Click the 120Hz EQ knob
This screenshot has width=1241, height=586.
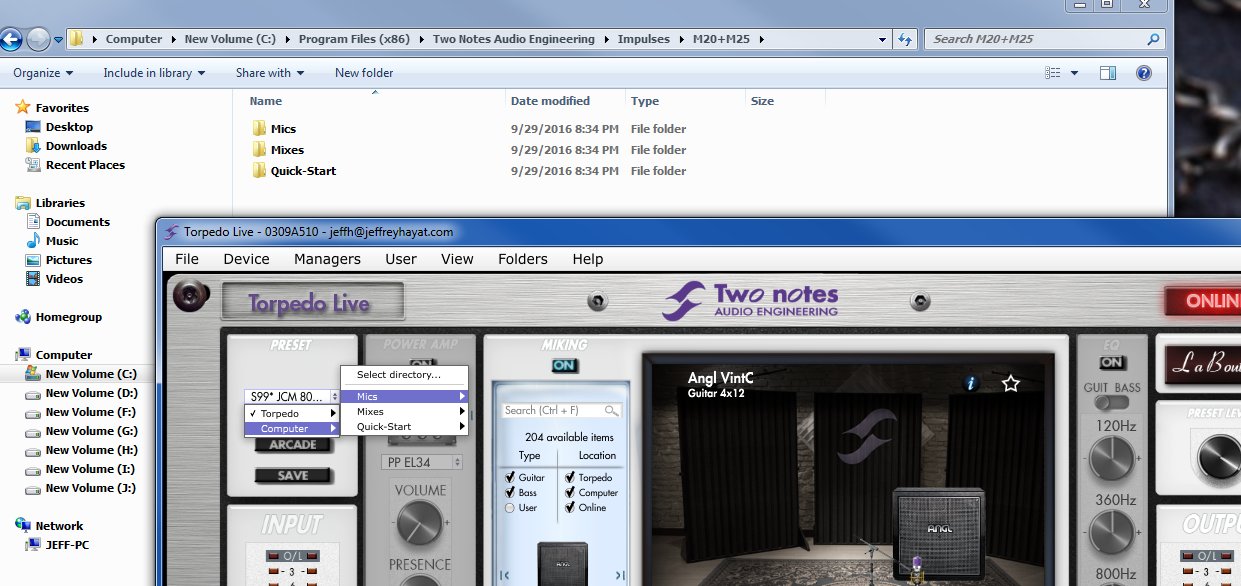[x=1112, y=459]
